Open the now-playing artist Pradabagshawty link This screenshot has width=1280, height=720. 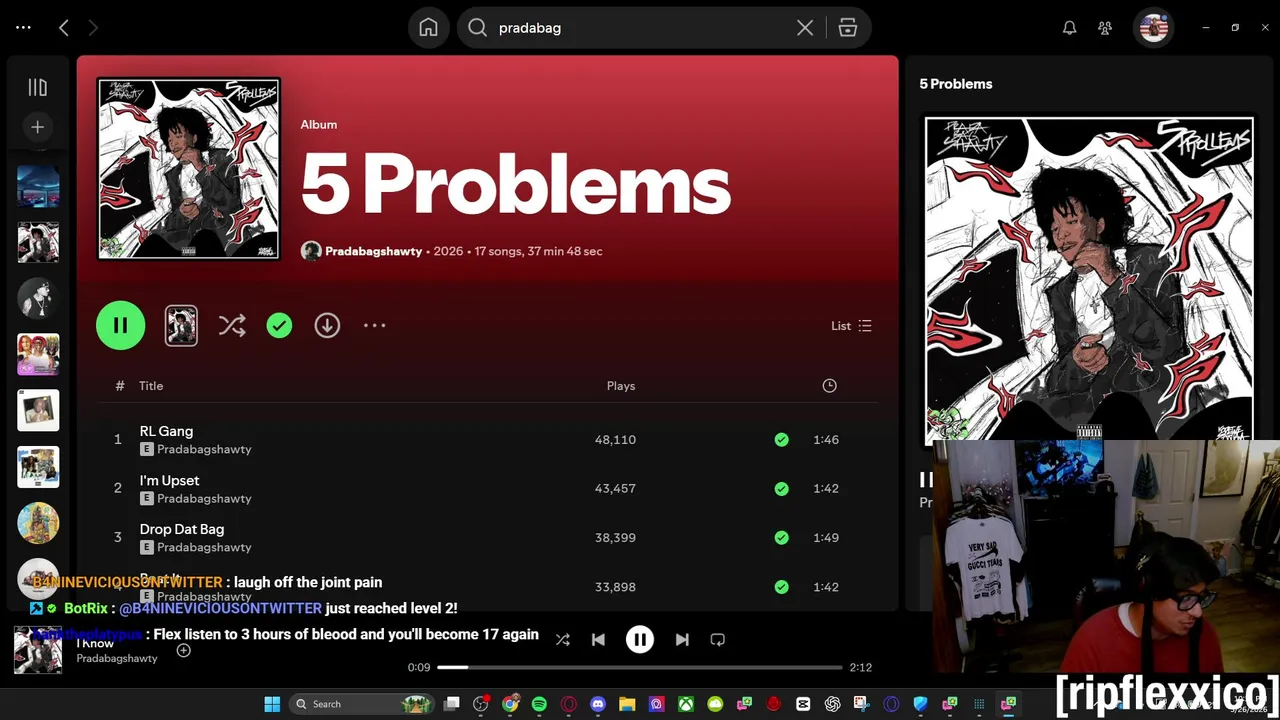[117, 658]
